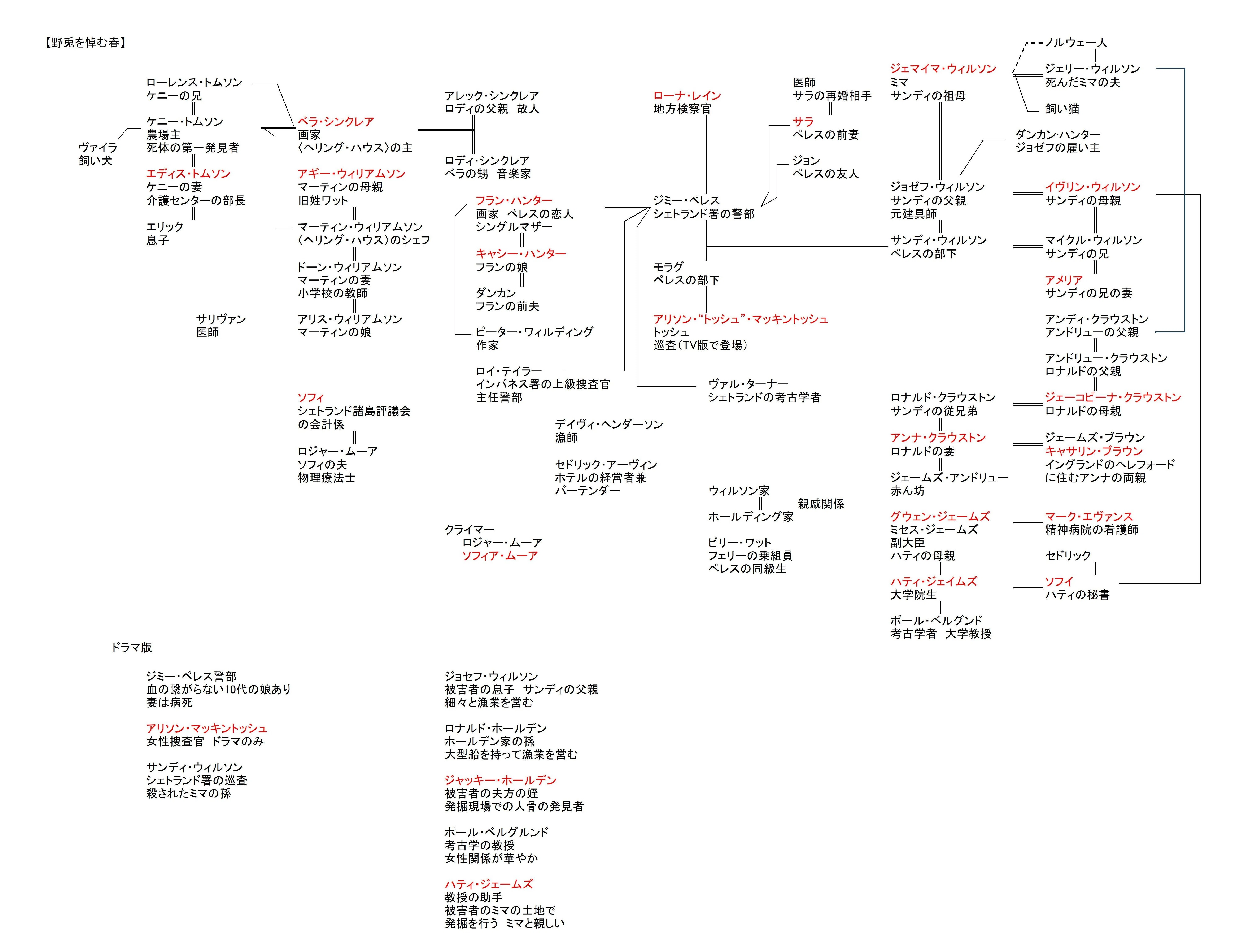Image resolution: width=1244 pixels, height=952 pixels.
Task: Select サンディ・ウィルソン ペレスの部下
Action: (939, 247)
